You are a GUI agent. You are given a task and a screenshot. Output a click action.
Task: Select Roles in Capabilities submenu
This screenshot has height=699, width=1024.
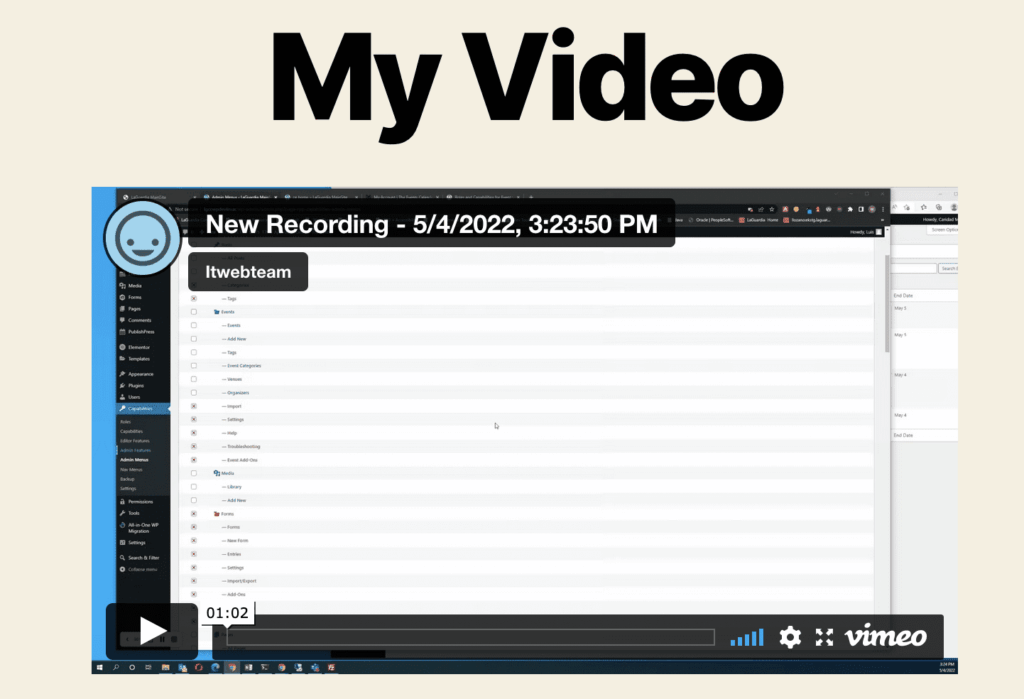125,422
